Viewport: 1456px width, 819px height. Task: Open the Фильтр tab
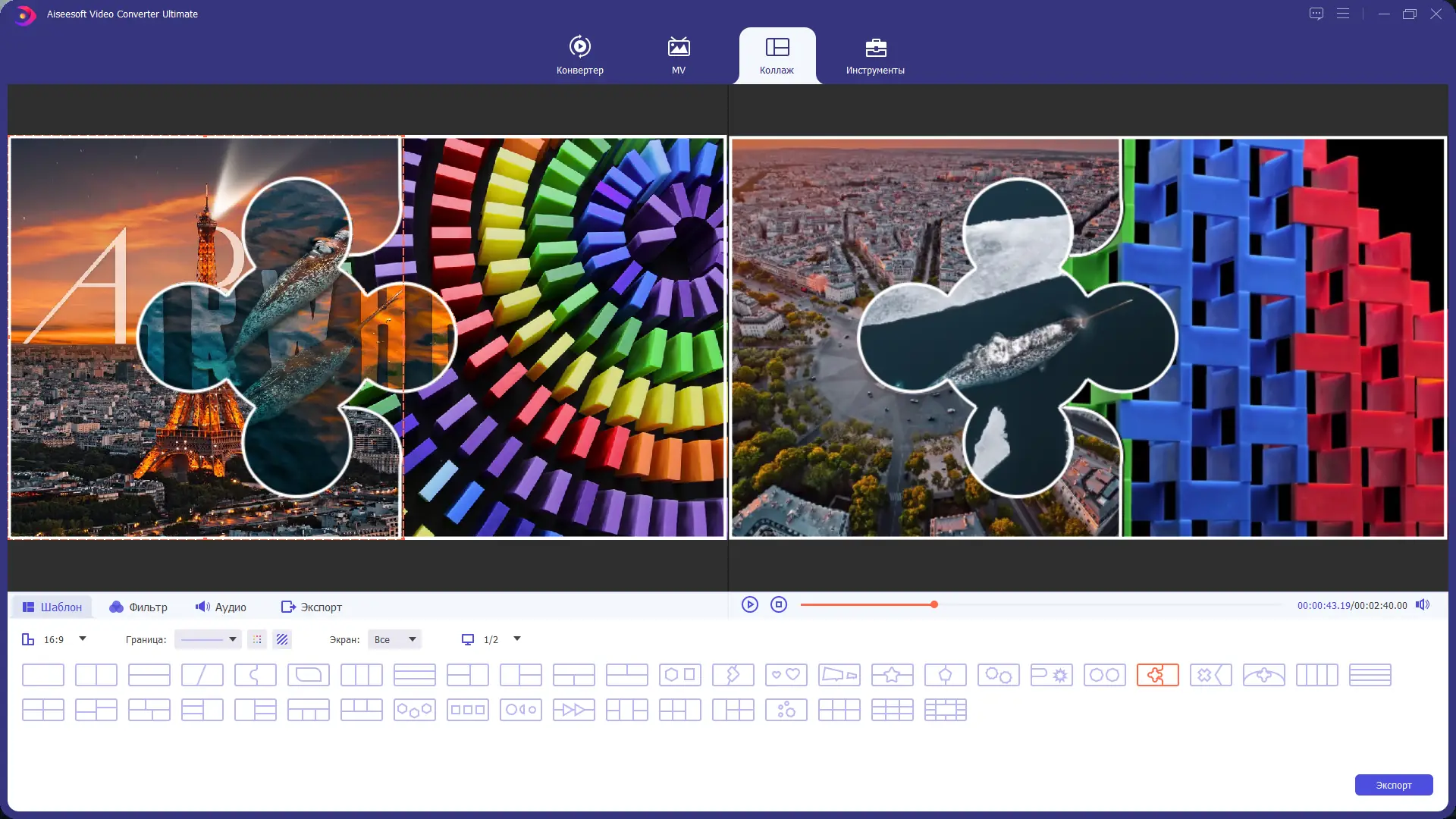[x=138, y=607]
